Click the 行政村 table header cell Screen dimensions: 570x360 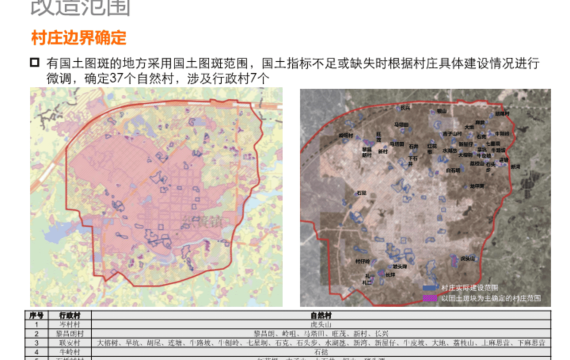(x=70, y=315)
